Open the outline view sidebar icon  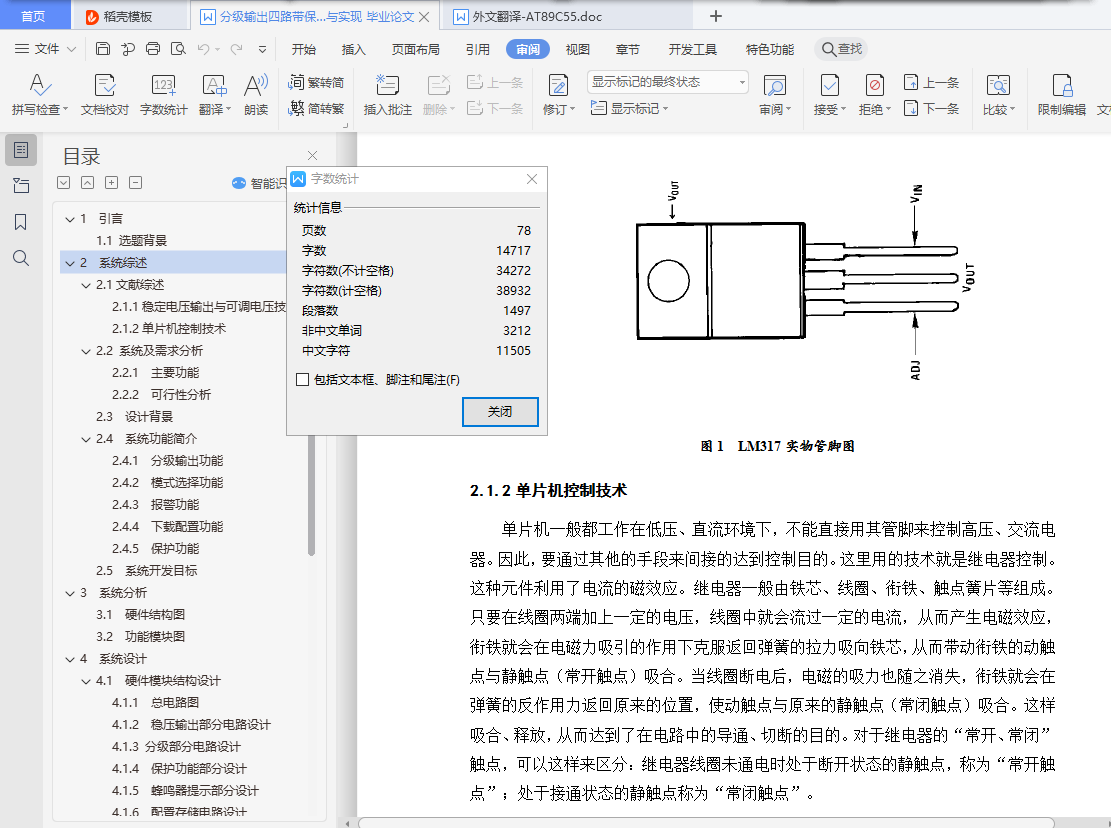coord(21,150)
